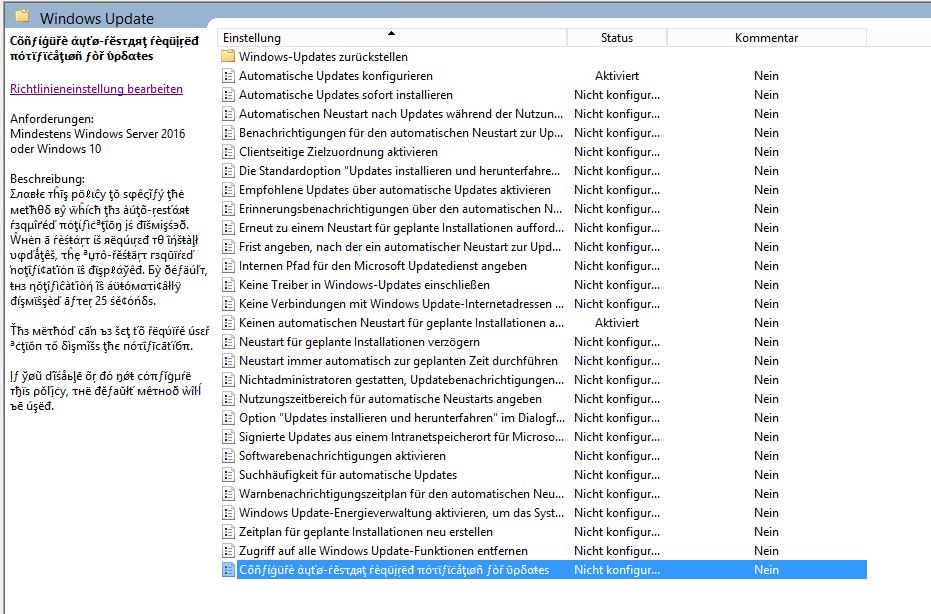This screenshot has height=614, width=931.
Task: Sort by the Kommentar column header
Action: [767, 37]
